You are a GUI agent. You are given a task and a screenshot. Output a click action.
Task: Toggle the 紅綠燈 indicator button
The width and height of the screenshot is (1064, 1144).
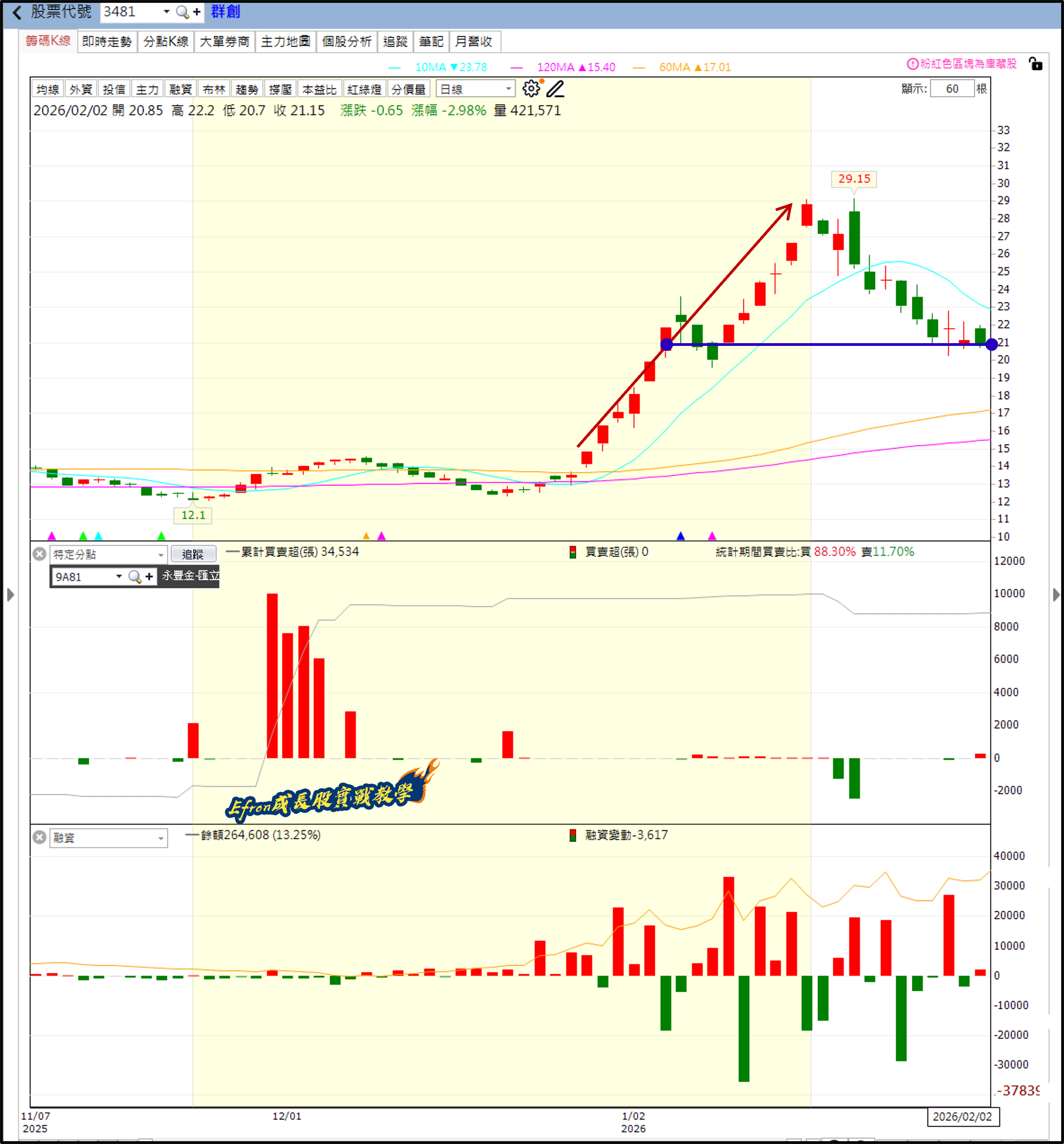point(364,89)
